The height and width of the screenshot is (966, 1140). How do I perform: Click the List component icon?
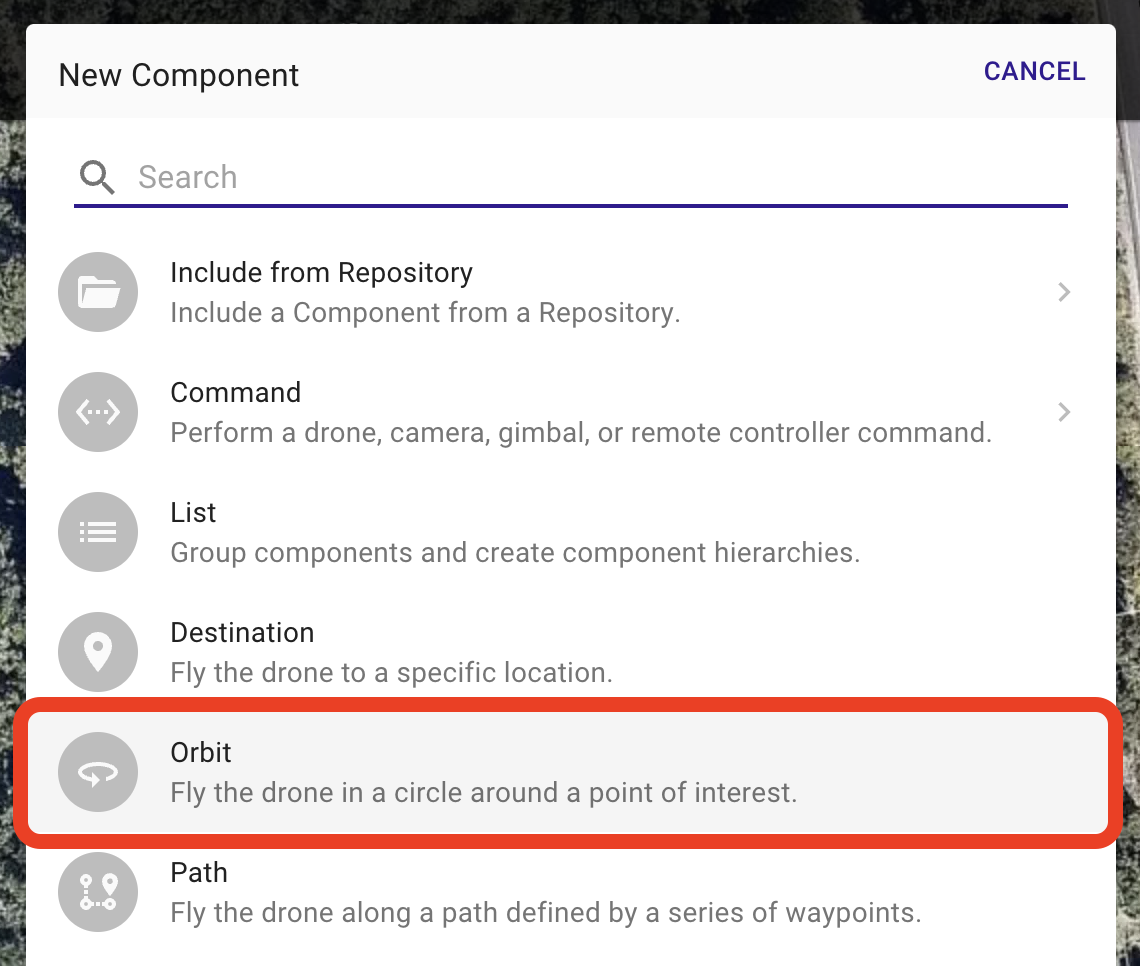pos(98,532)
